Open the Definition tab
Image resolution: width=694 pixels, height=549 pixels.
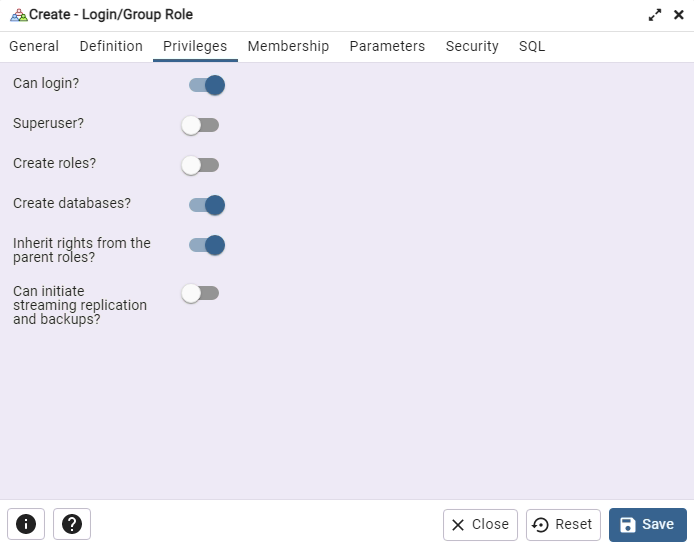point(111,46)
